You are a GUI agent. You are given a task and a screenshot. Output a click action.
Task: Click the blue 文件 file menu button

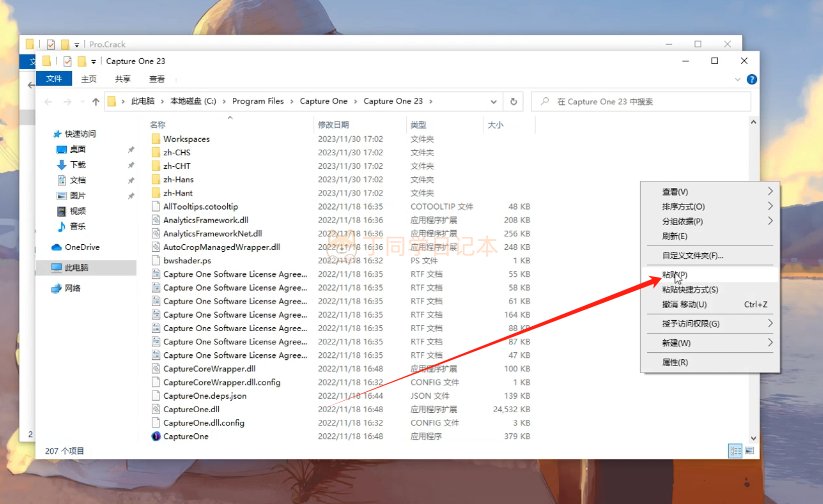(x=54, y=79)
